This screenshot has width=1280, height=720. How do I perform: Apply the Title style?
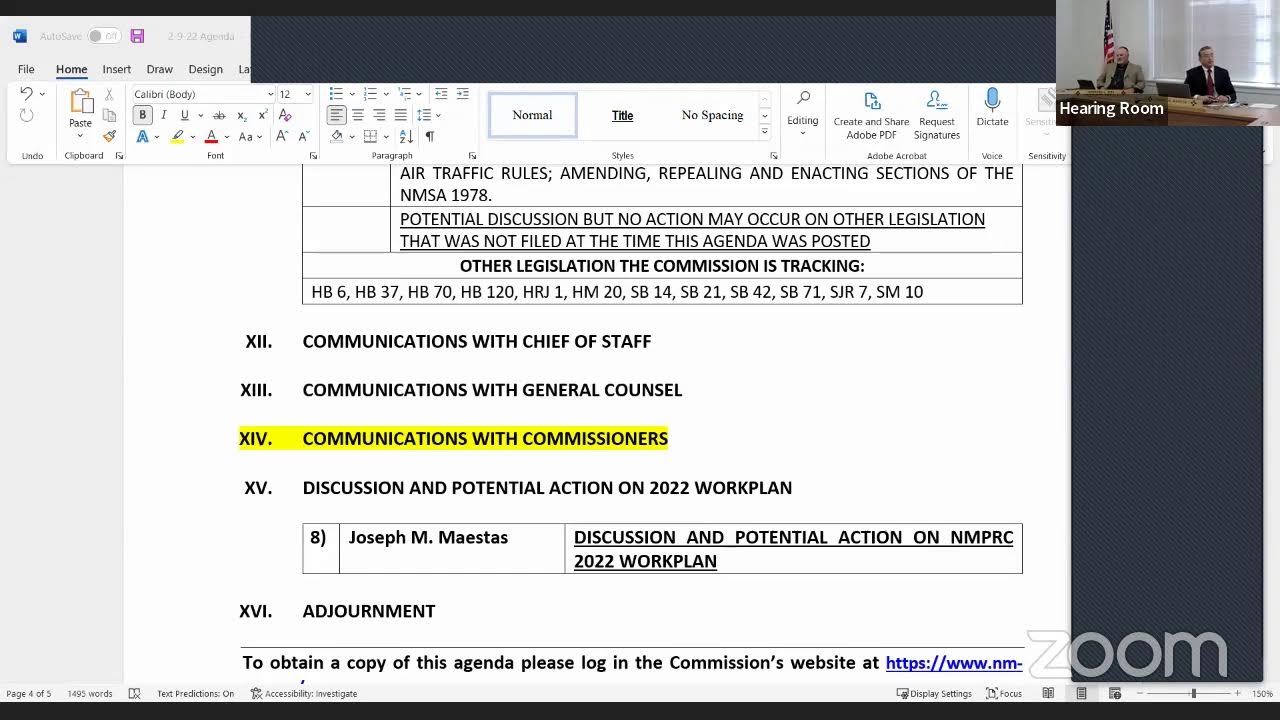[x=622, y=115]
